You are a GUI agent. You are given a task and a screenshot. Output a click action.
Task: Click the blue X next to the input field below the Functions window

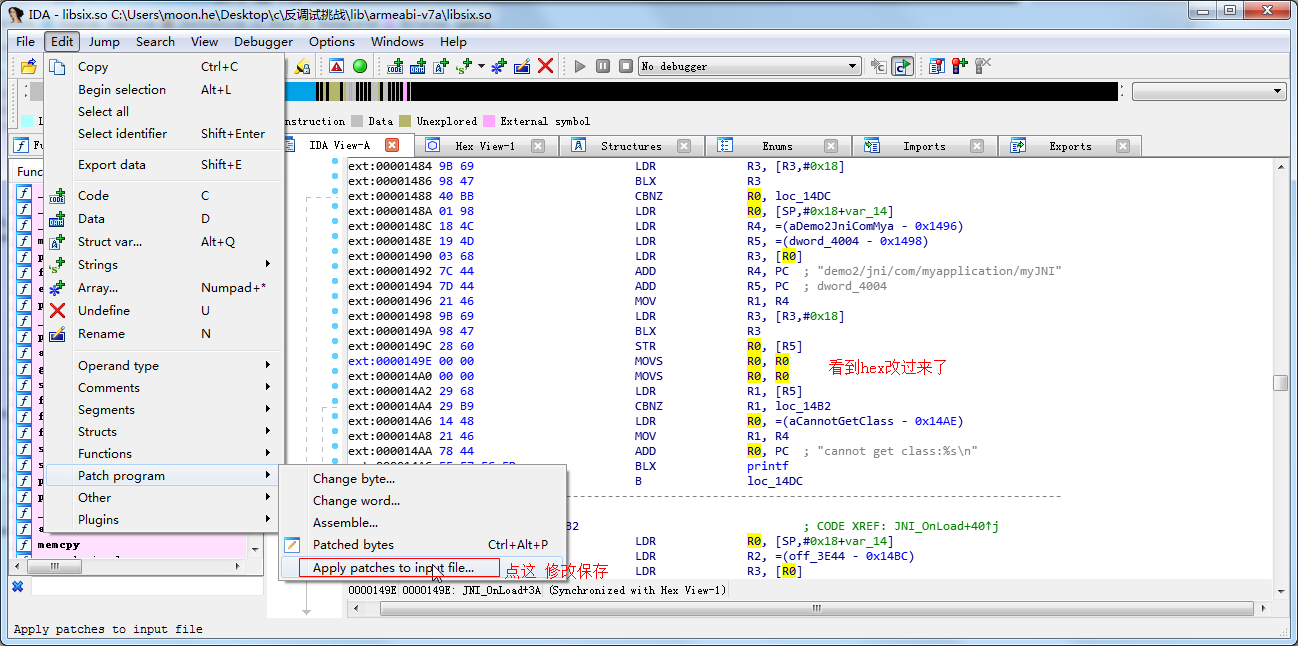tap(17, 586)
